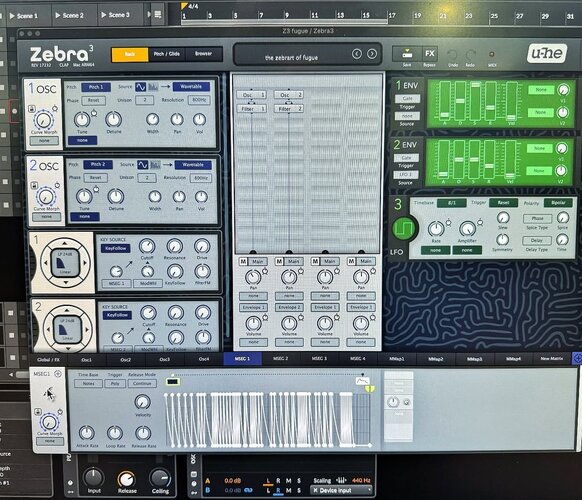Image resolution: width=582 pixels, height=500 pixels.
Task: Toggle the MSEG Release Mode Continue button
Action: click(x=142, y=383)
